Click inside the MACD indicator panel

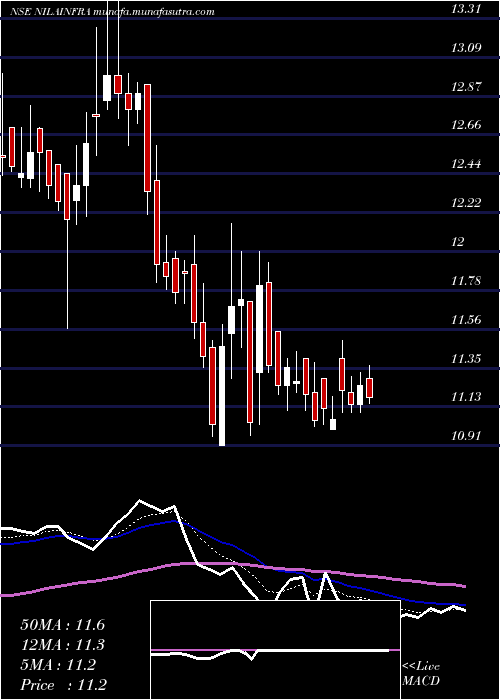coord(275,650)
